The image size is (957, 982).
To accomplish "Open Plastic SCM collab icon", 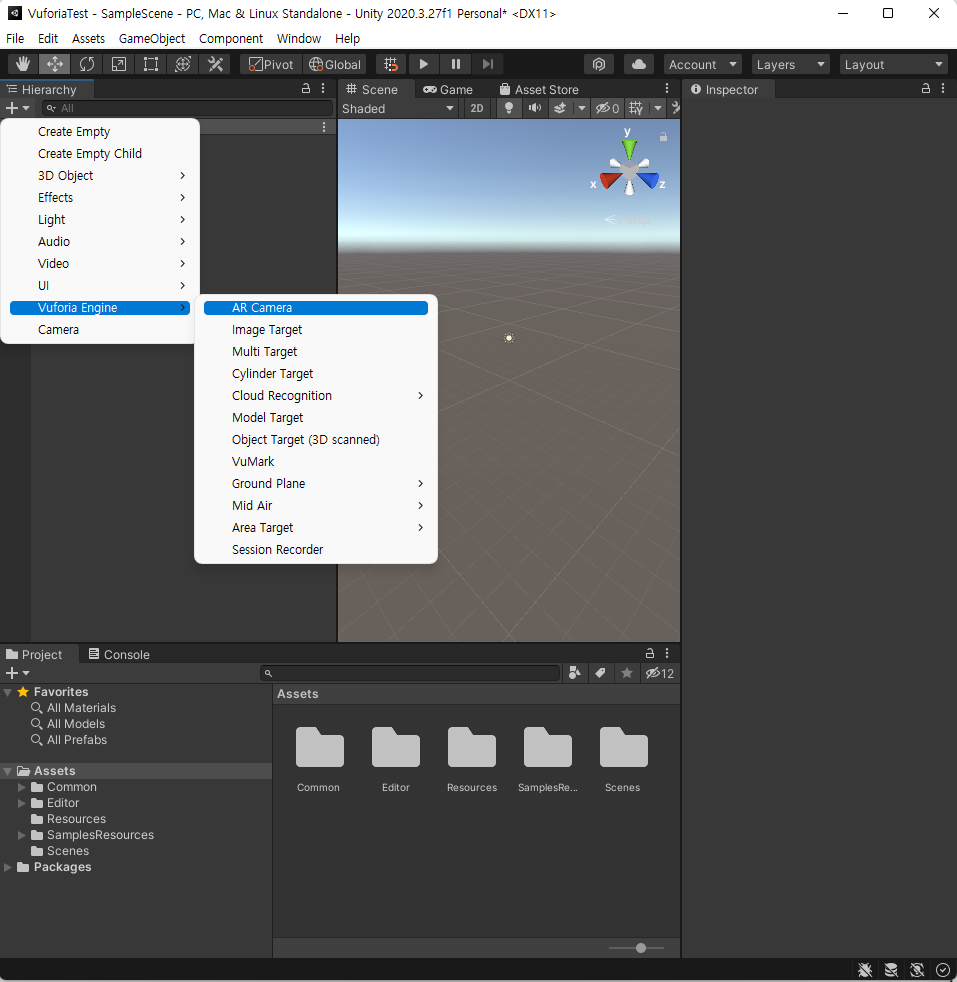I will [x=599, y=64].
